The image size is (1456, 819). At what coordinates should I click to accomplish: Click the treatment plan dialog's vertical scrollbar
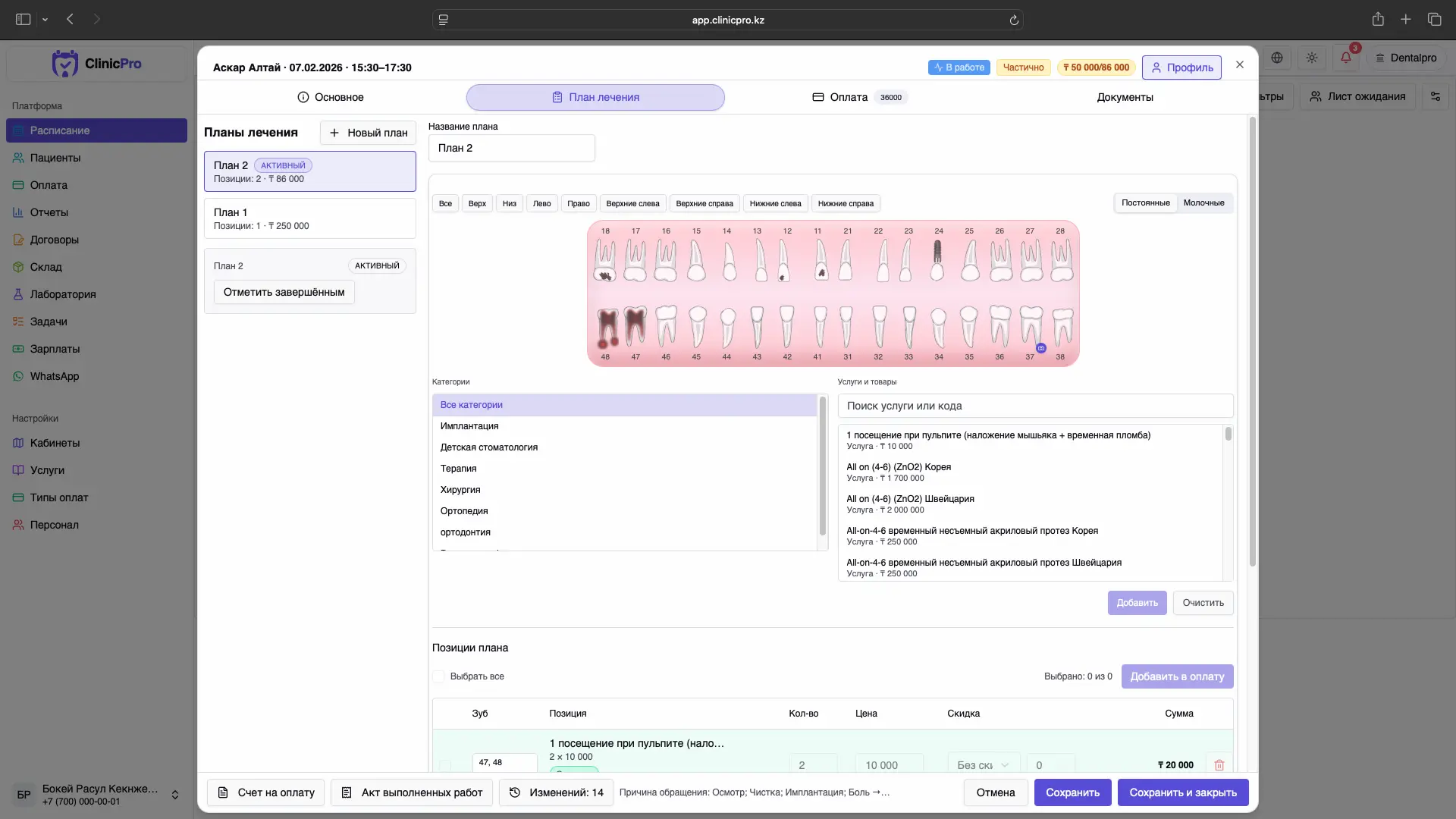[x=1253, y=341]
